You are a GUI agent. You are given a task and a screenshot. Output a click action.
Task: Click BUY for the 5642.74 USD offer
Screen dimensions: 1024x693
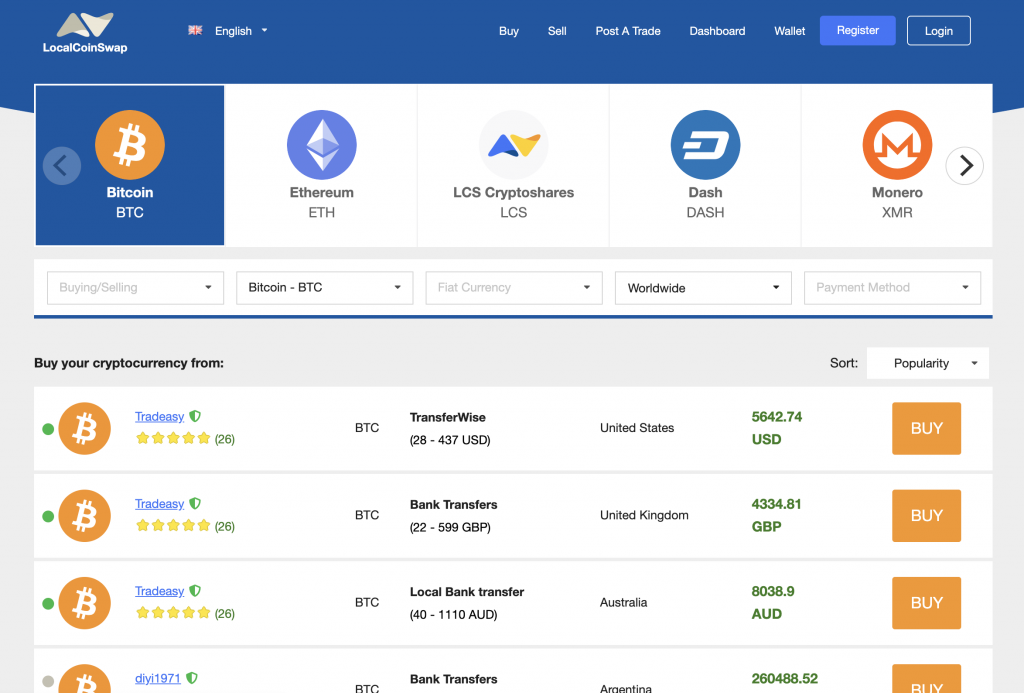click(927, 428)
